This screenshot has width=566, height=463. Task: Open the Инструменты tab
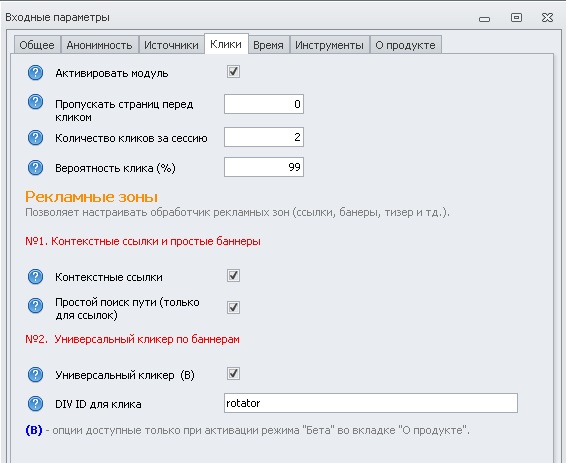click(330, 45)
